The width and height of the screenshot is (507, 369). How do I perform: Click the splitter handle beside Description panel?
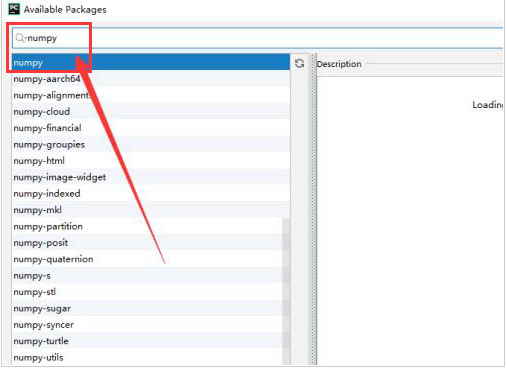pos(313,209)
